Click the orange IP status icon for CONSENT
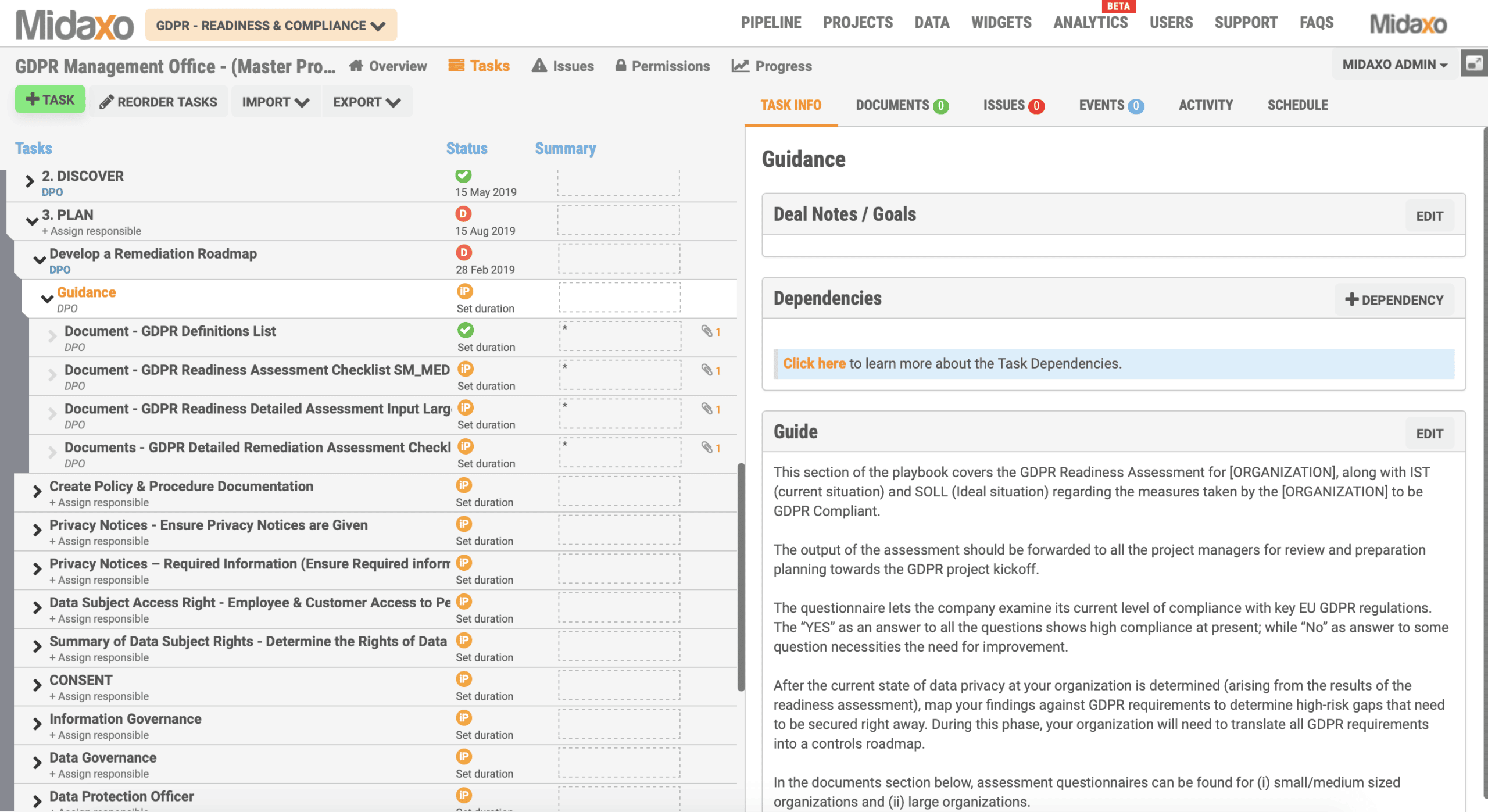 464,679
